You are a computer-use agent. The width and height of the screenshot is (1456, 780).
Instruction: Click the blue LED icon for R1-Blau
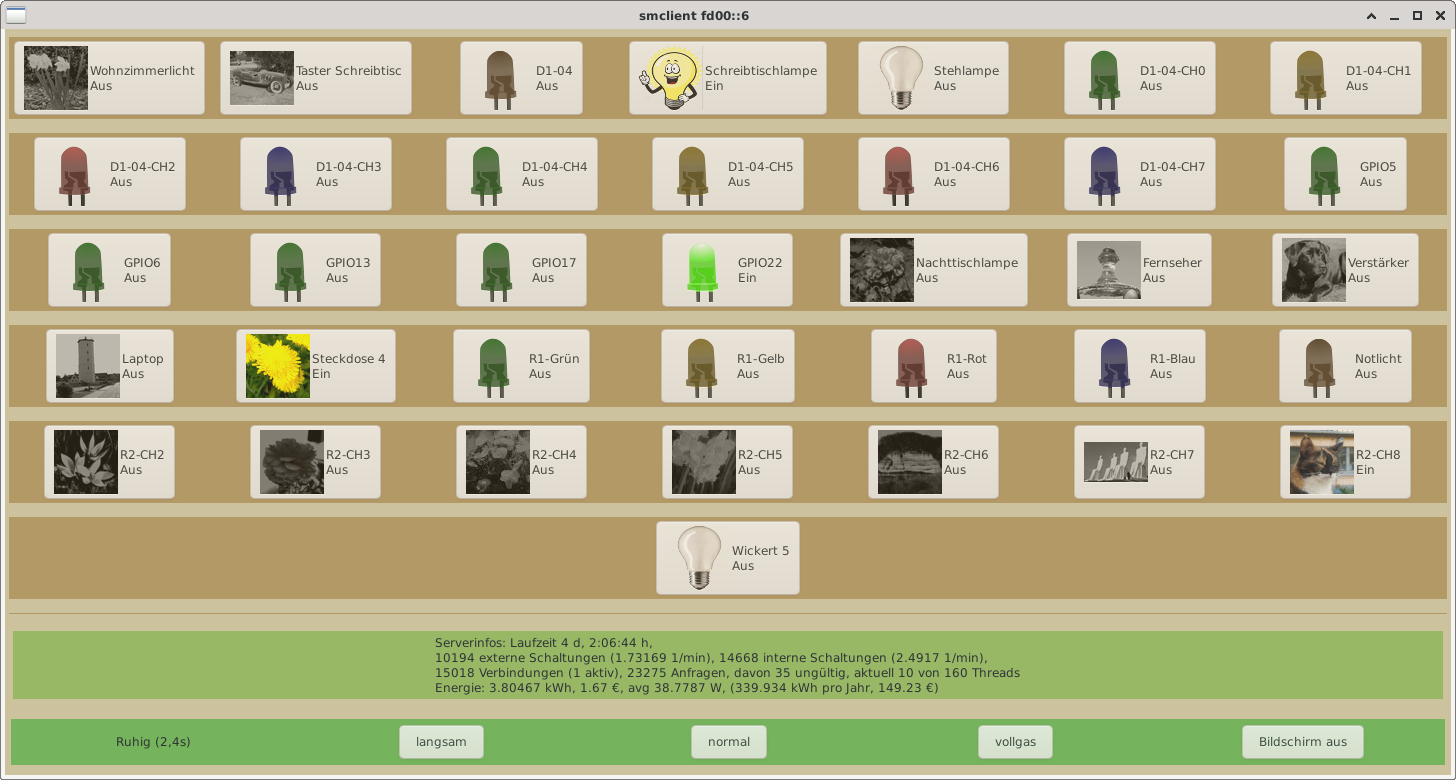tap(1114, 366)
